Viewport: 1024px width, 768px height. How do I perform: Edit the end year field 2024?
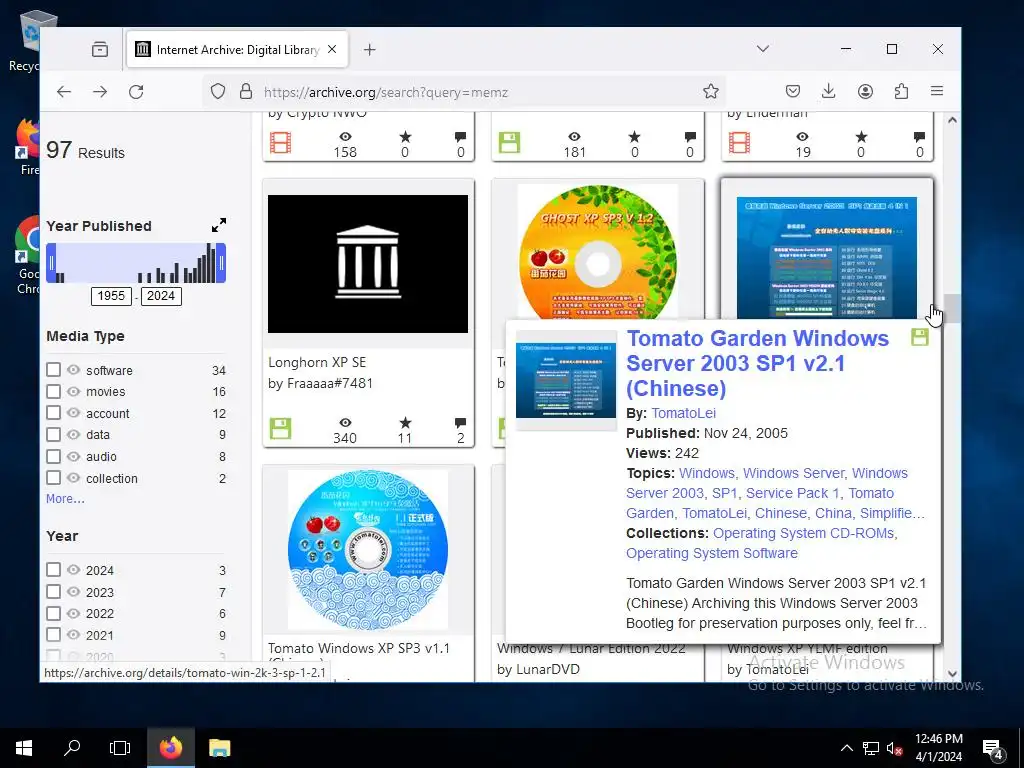(161, 296)
